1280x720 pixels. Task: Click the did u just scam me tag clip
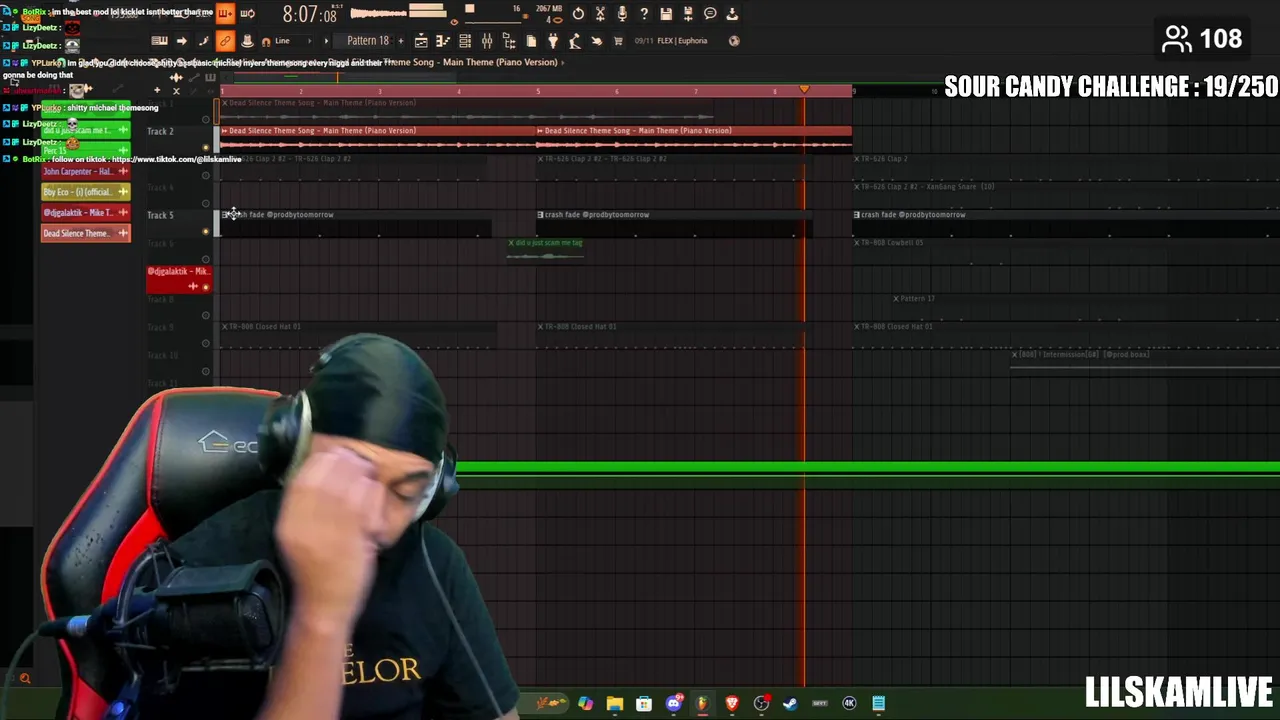[545, 249]
